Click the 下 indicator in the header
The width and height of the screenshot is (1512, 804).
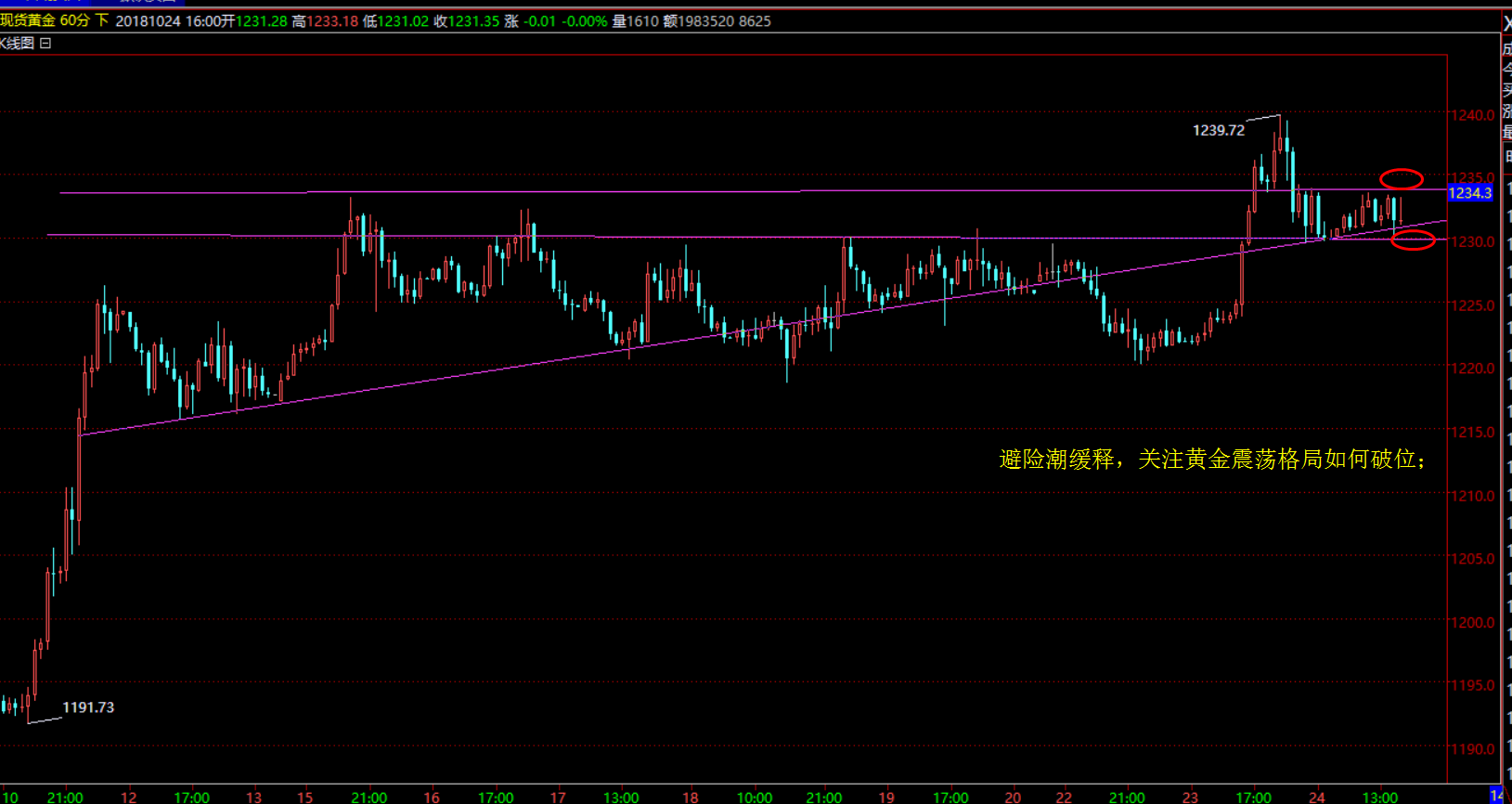click(102, 20)
